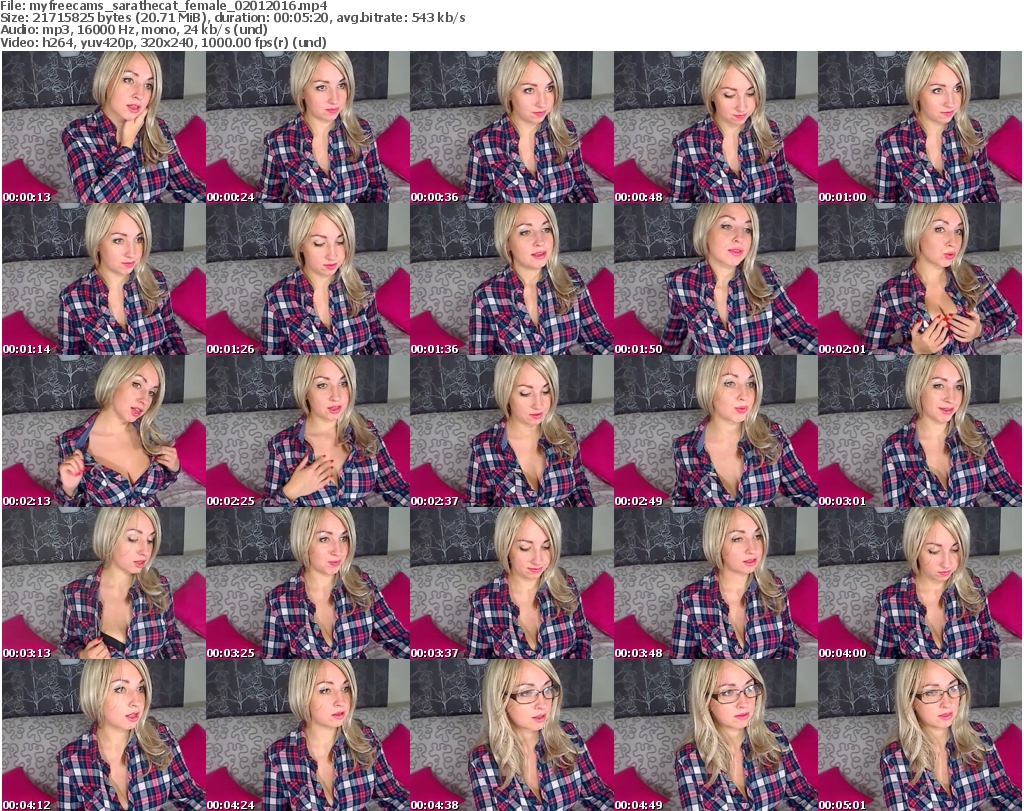Select the thumbnail timestamped 00:03:48
Image resolution: width=1024 pixels, height=811 pixels.
pos(715,583)
